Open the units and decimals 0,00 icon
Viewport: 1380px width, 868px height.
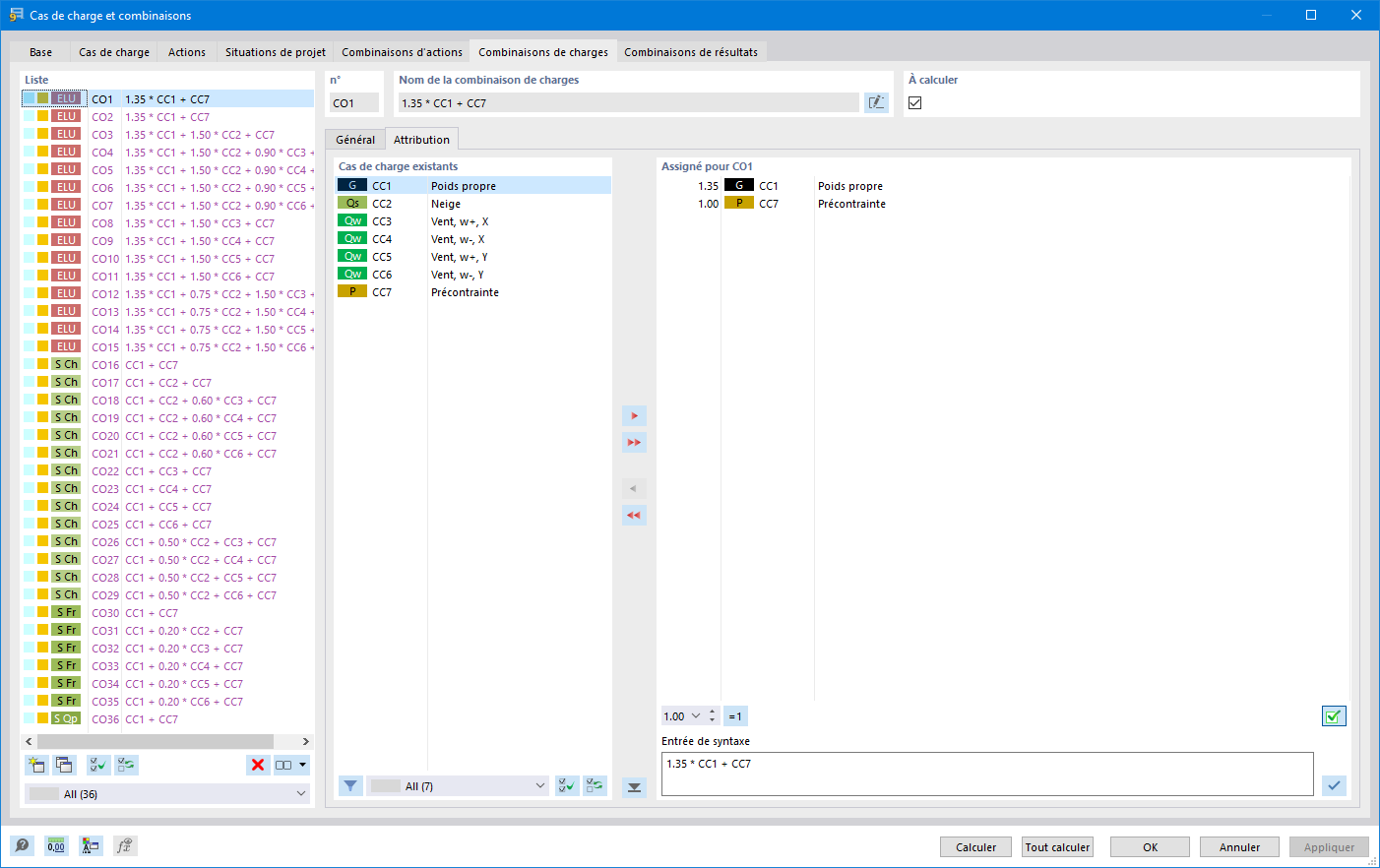click(56, 845)
